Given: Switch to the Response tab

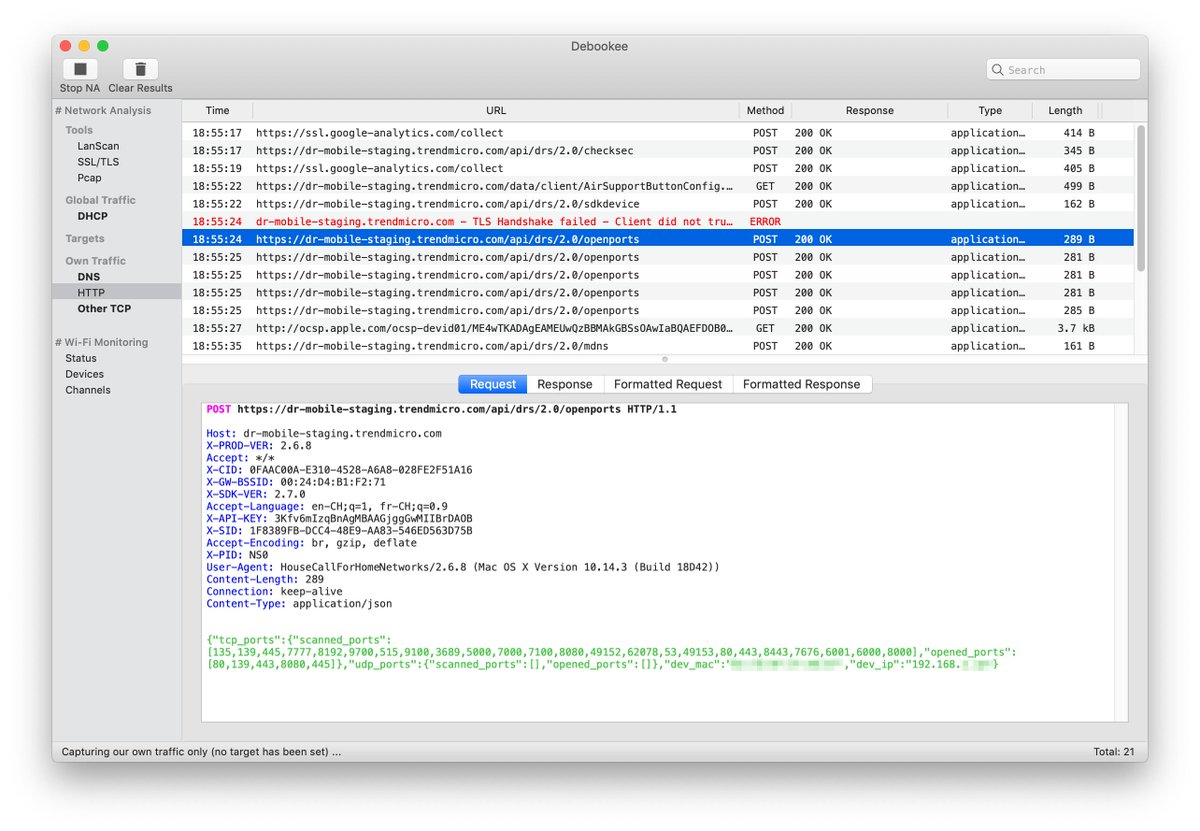Looking at the screenshot, I should [565, 384].
